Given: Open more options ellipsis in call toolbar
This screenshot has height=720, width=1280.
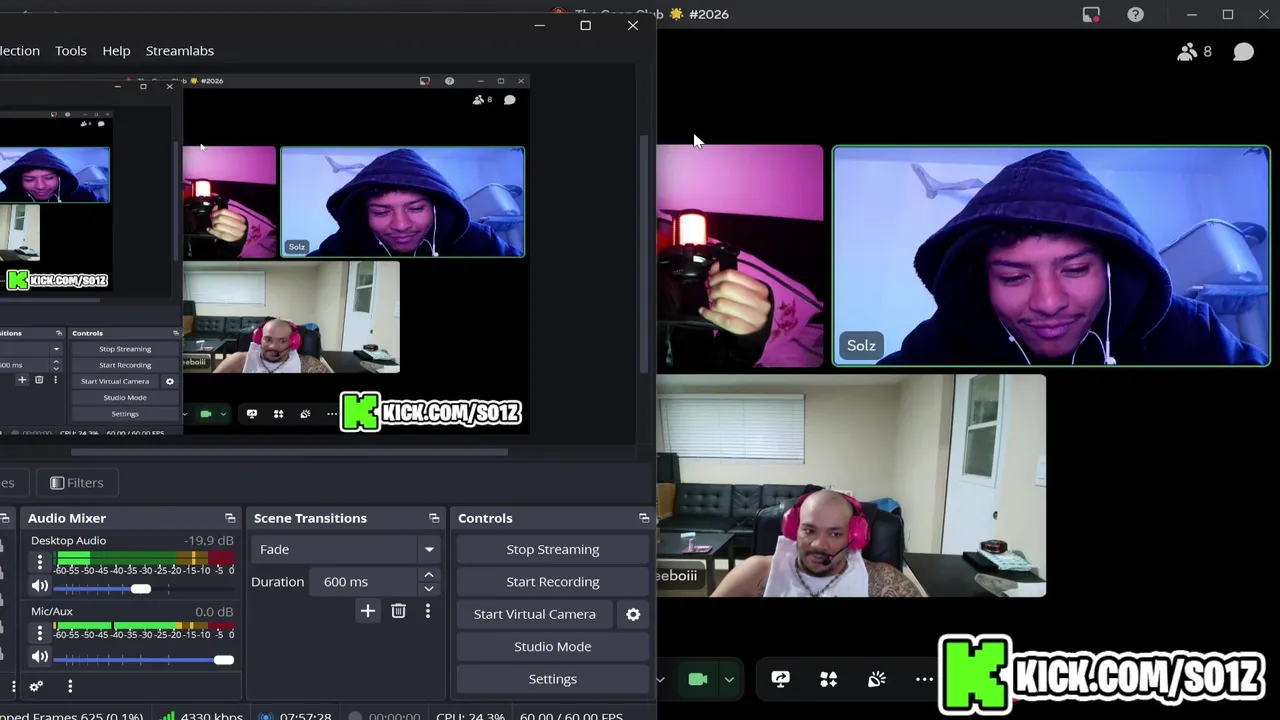Looking at the screenshot, I should (x=924, y=679).
